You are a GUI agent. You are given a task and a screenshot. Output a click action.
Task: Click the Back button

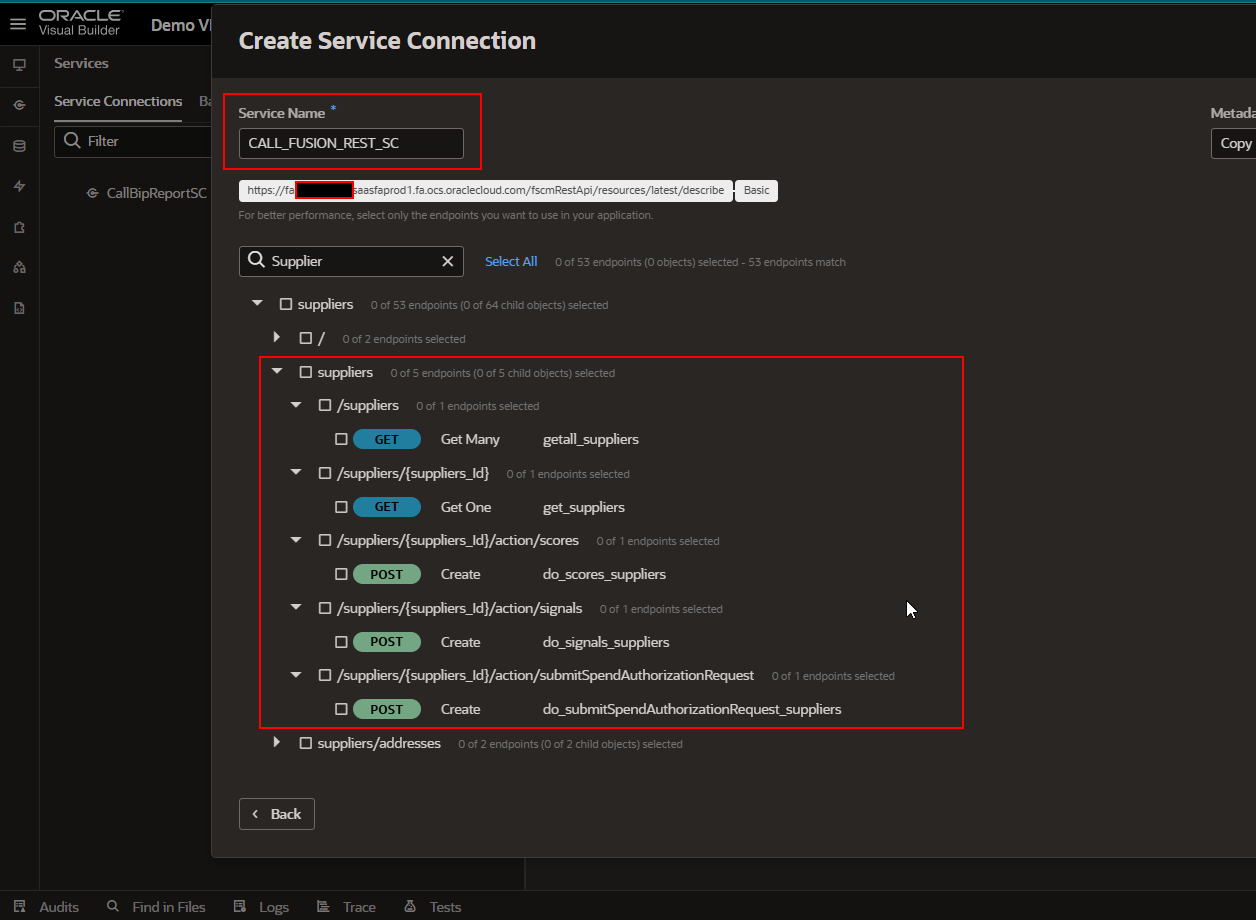[x=277, y=814]
